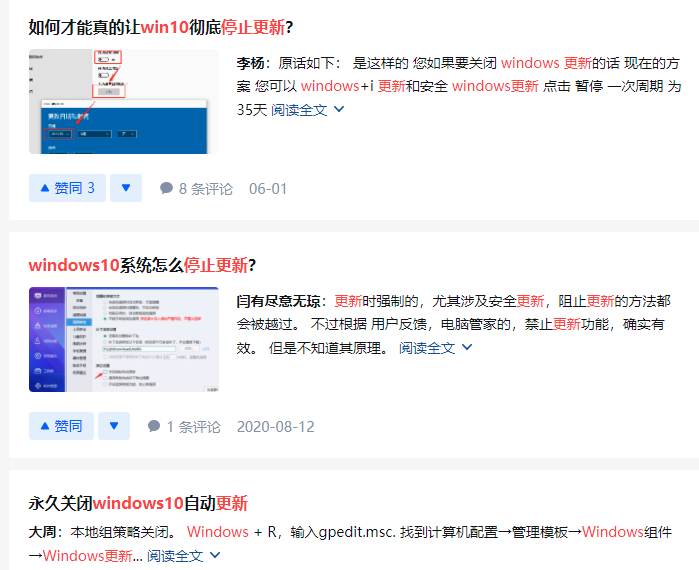This screenshot has height=570, width=699.
Task: Expand 阅读全文 on 李杨's answer
Action: 308,110
